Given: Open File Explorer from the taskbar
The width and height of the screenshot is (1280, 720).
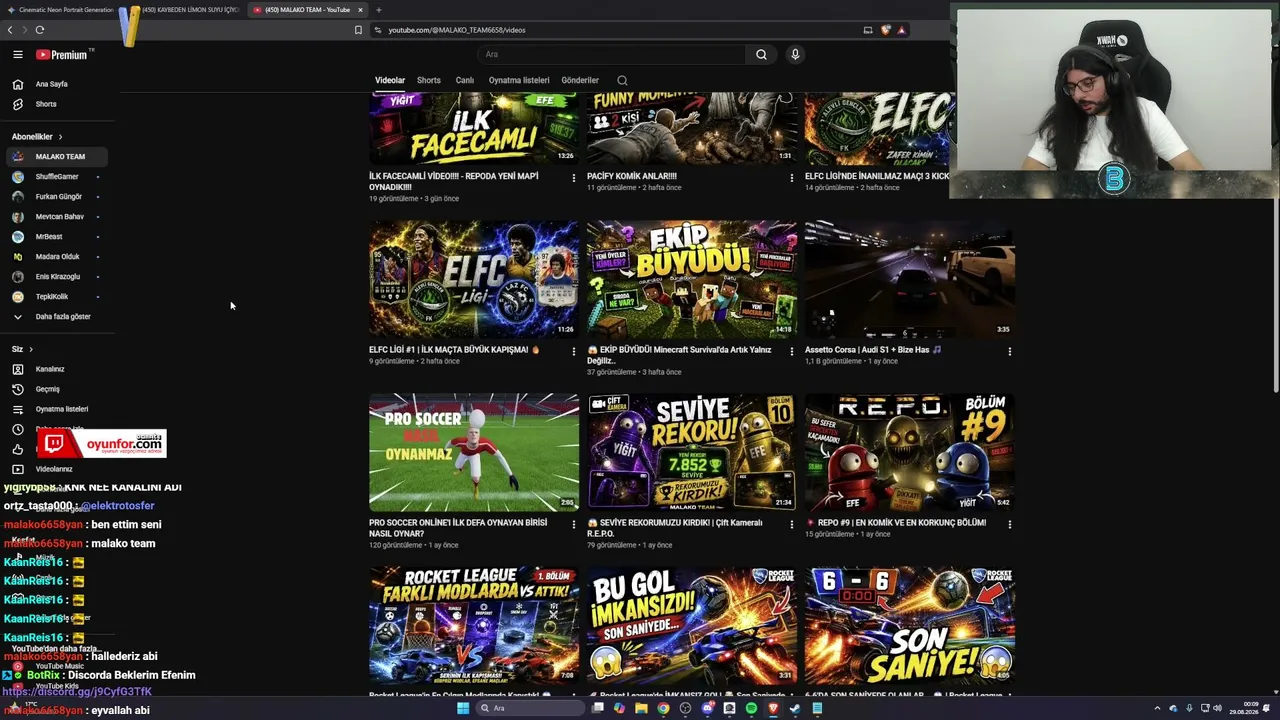Looking at the screenshot, I should point(641,708).
